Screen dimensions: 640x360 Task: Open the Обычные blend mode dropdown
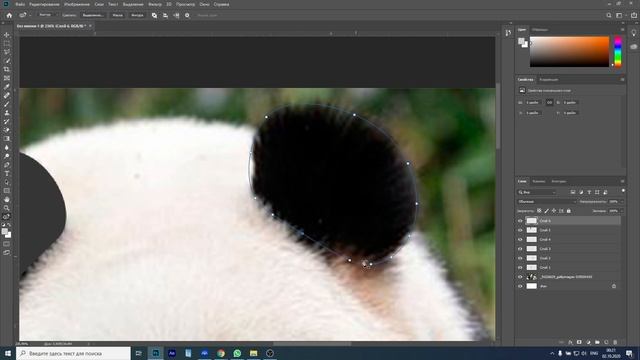pos(547,202)
